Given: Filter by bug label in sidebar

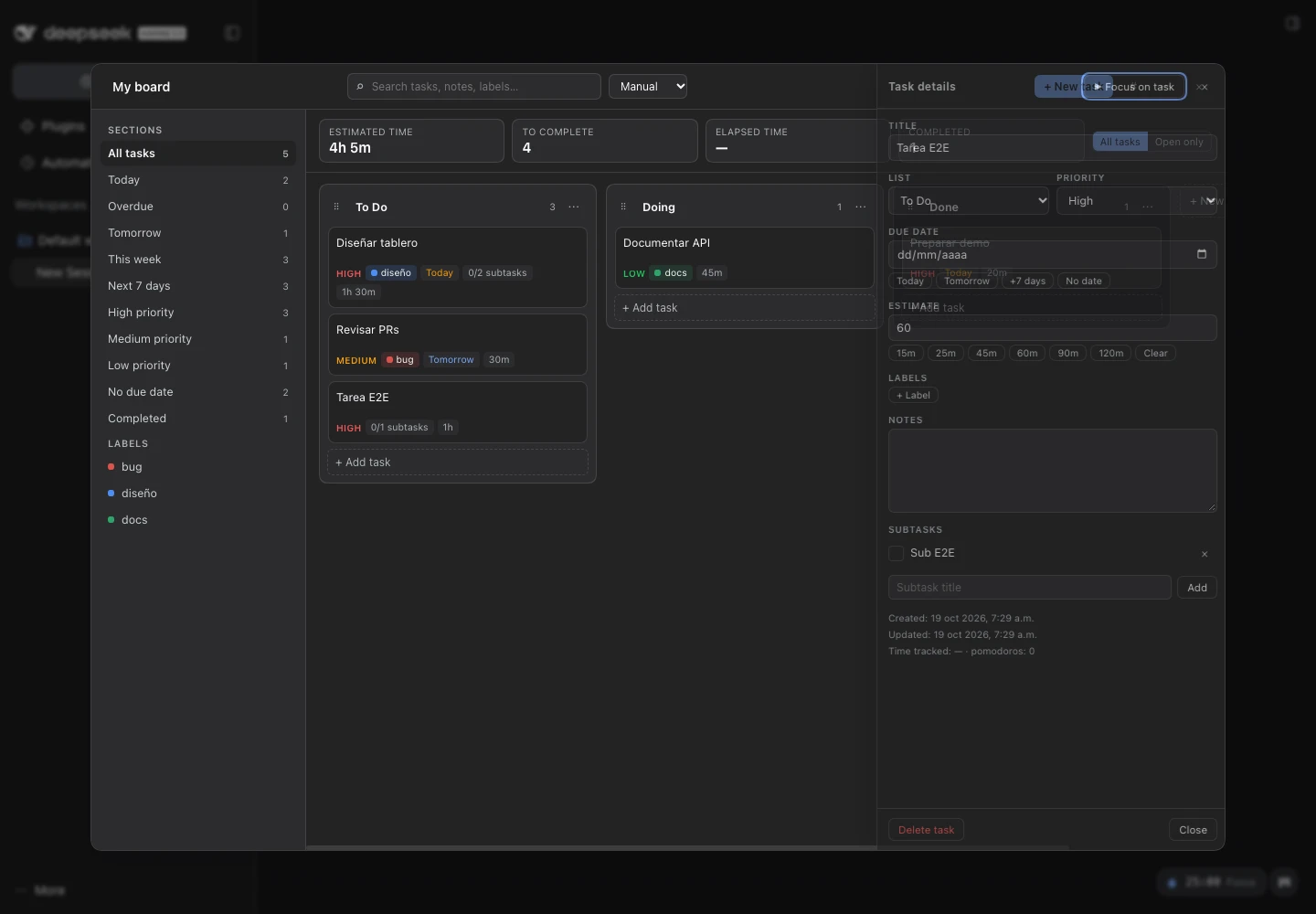Looking at the screenshot, I should pos(198,467).
